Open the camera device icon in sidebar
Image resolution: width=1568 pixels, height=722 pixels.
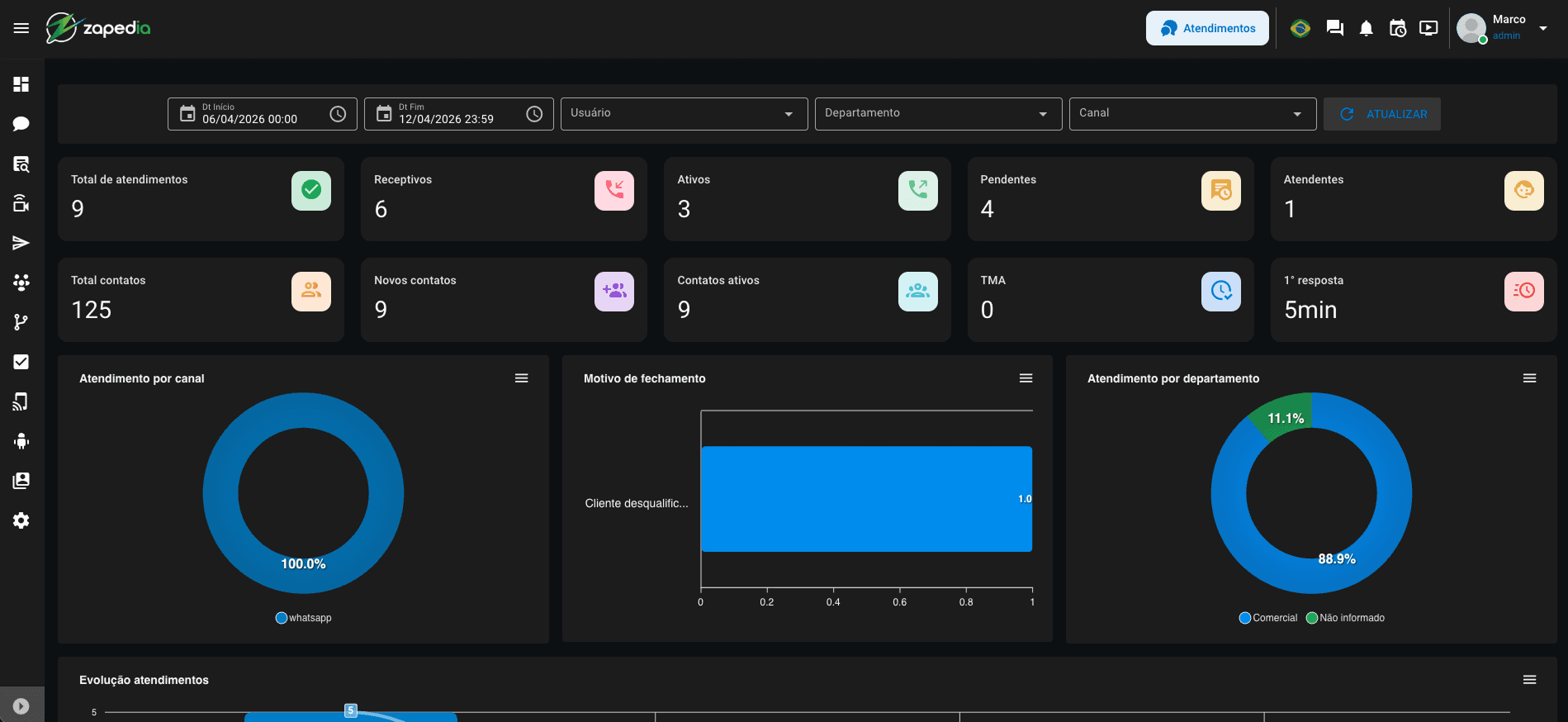click(21, 203)
